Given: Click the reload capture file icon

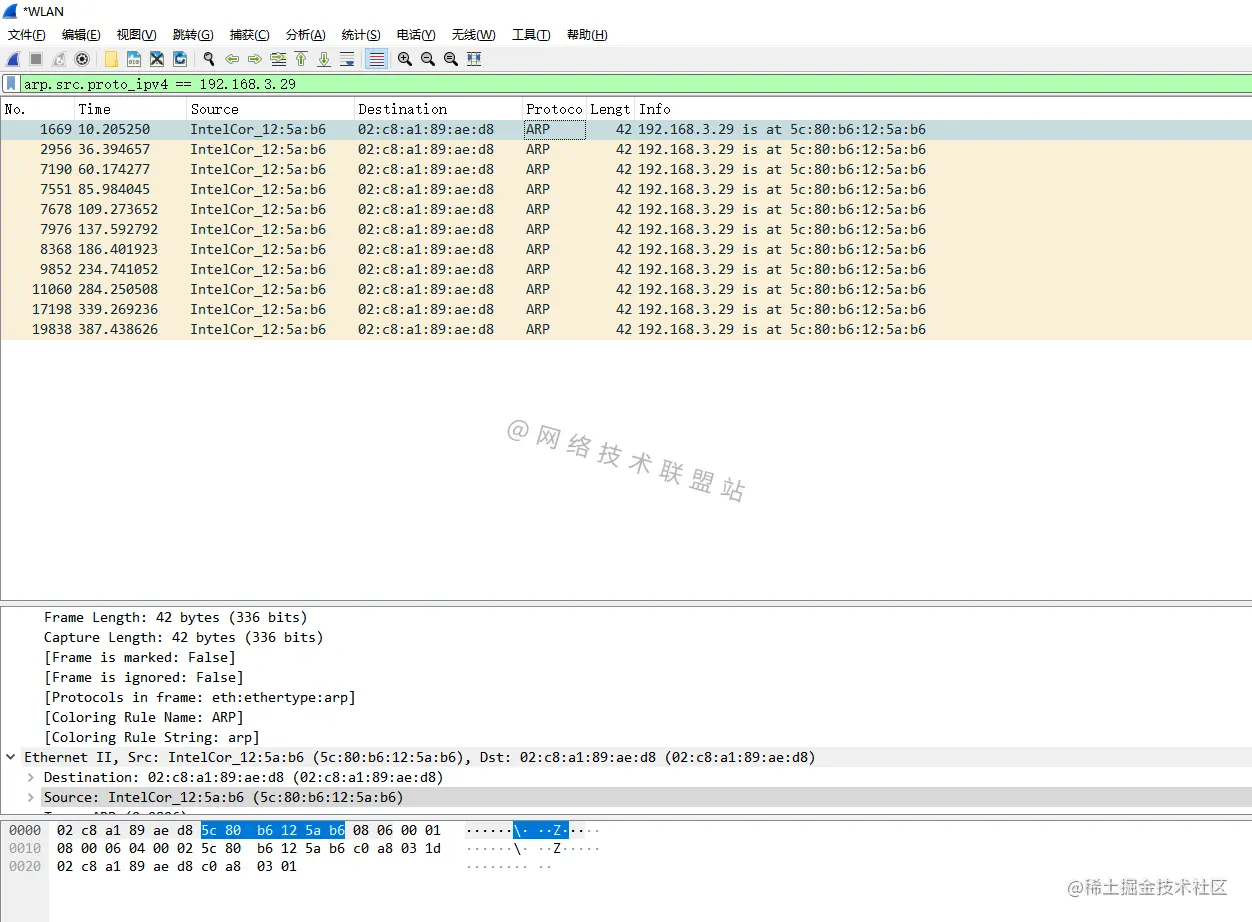Looking at the screenshot, I should (180, 59).
